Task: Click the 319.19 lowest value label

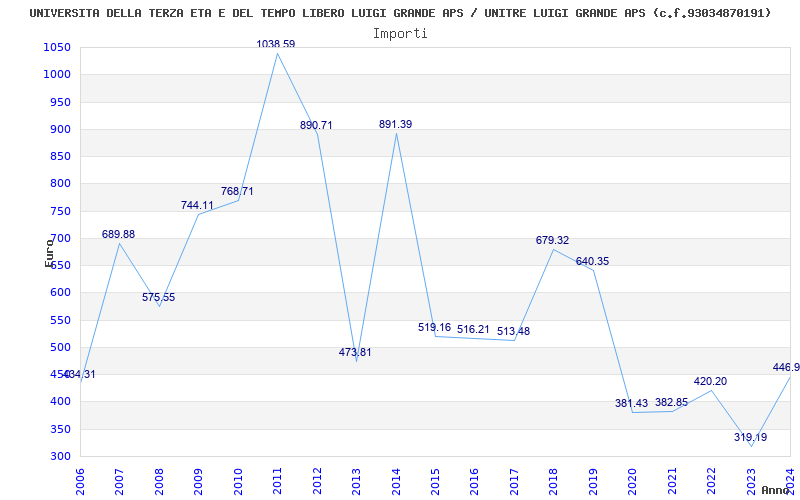Action: click(751, 437)
